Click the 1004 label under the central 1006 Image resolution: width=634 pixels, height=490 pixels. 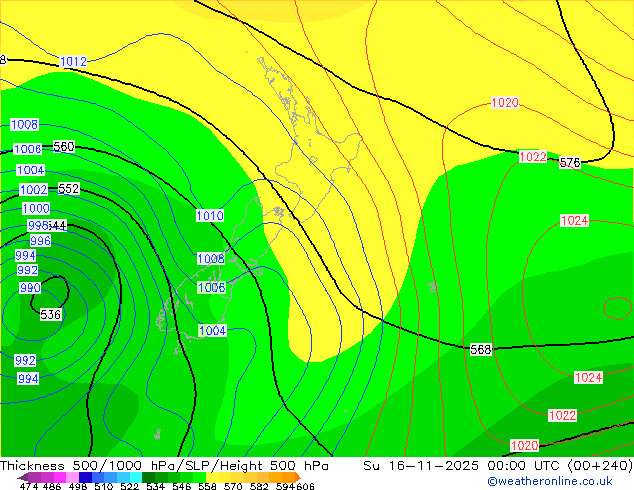point(212,331)
